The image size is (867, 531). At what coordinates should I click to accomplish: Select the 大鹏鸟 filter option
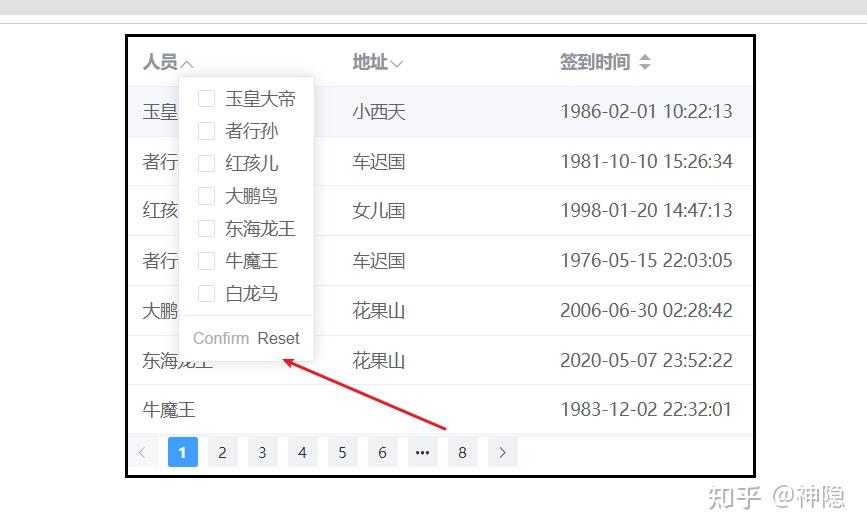[206, 196]
